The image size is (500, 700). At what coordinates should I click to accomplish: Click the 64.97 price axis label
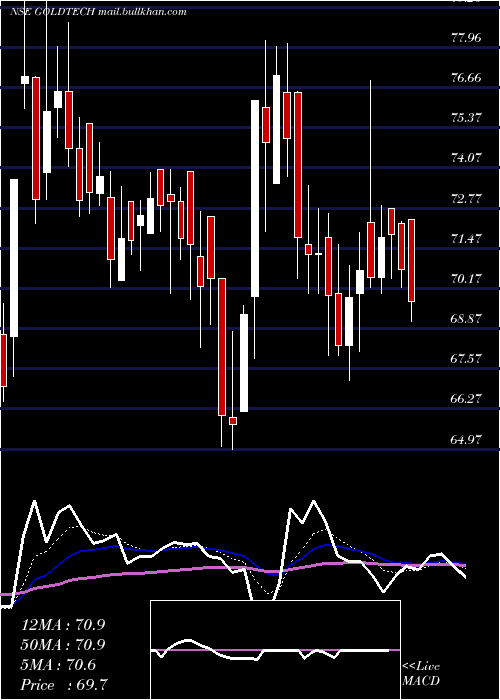pyautogui.click(x=467, y=439)
